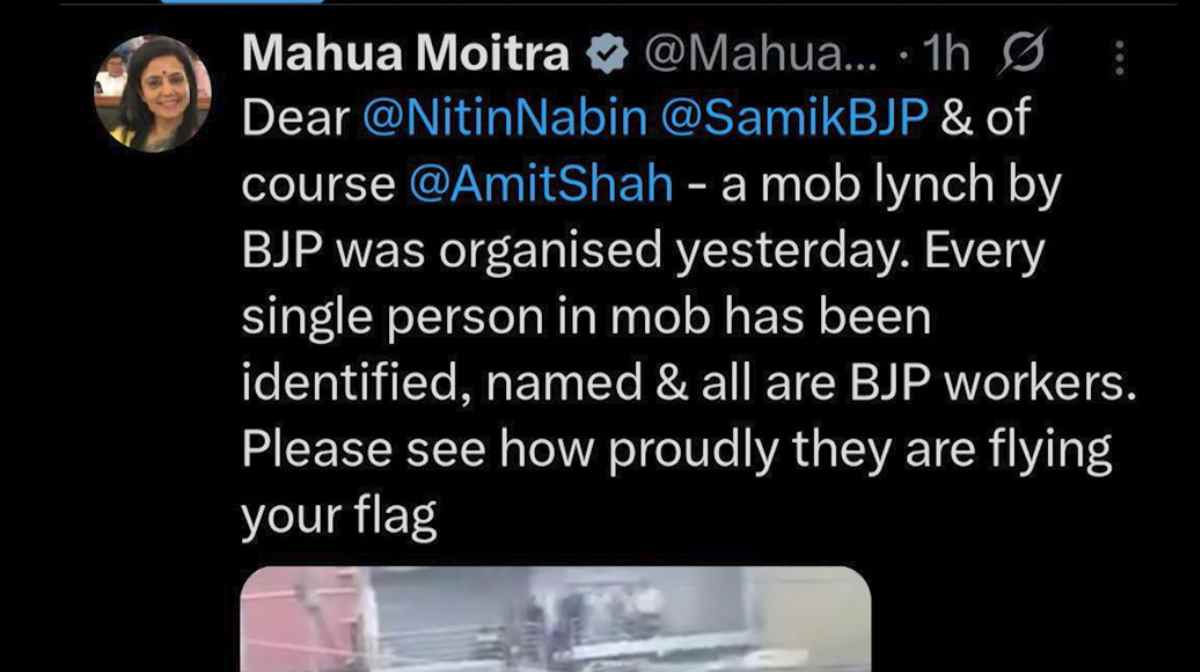Viewport: 1200px width, 672px height.
Task: Click the blue active tab indicator
Action: point(242,2)
